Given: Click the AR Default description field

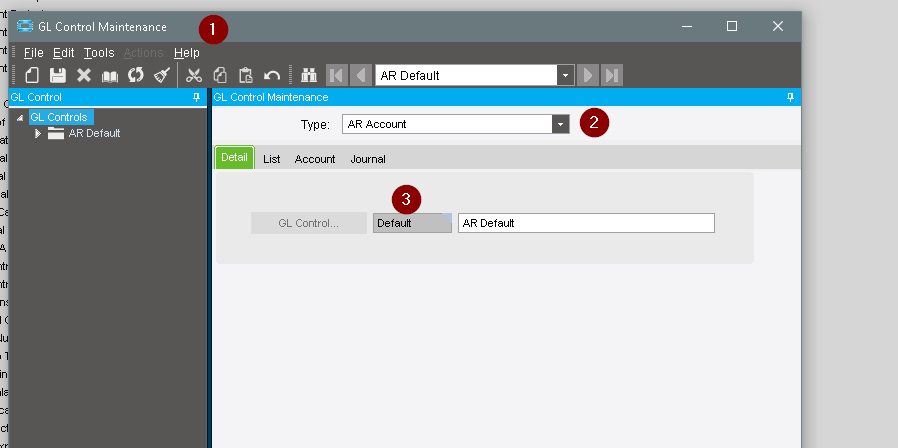Looking at the screenshot, I should point(586,223).
